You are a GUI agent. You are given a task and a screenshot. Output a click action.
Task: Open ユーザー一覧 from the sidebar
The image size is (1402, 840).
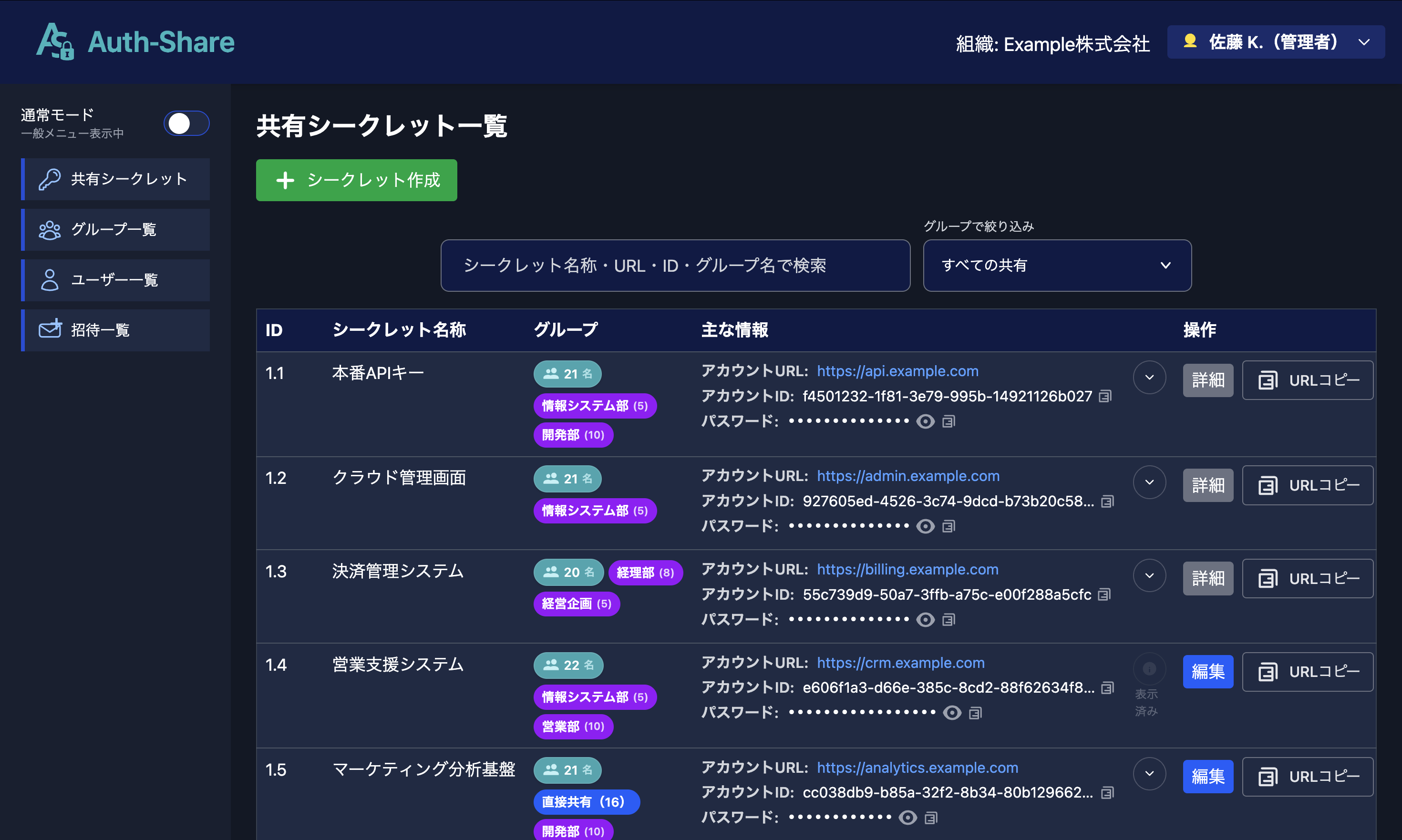click(113, 279)
